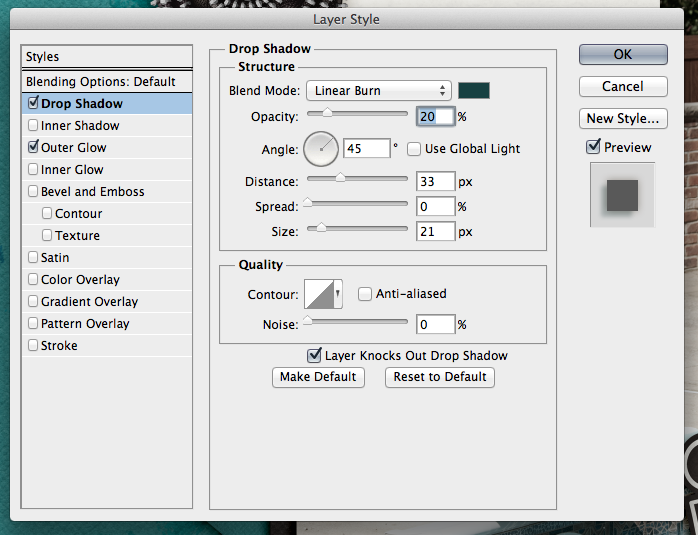Enable the Stroke checkbox
Viewport: 698px width, 535px height.
pos(33,345)
